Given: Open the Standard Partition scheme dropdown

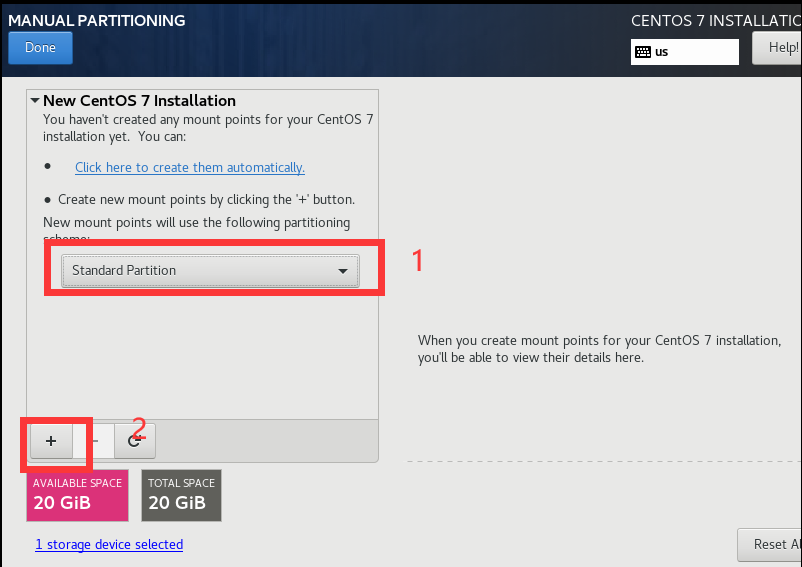Looking at the screenshot, I should click(x=210, y=270).
